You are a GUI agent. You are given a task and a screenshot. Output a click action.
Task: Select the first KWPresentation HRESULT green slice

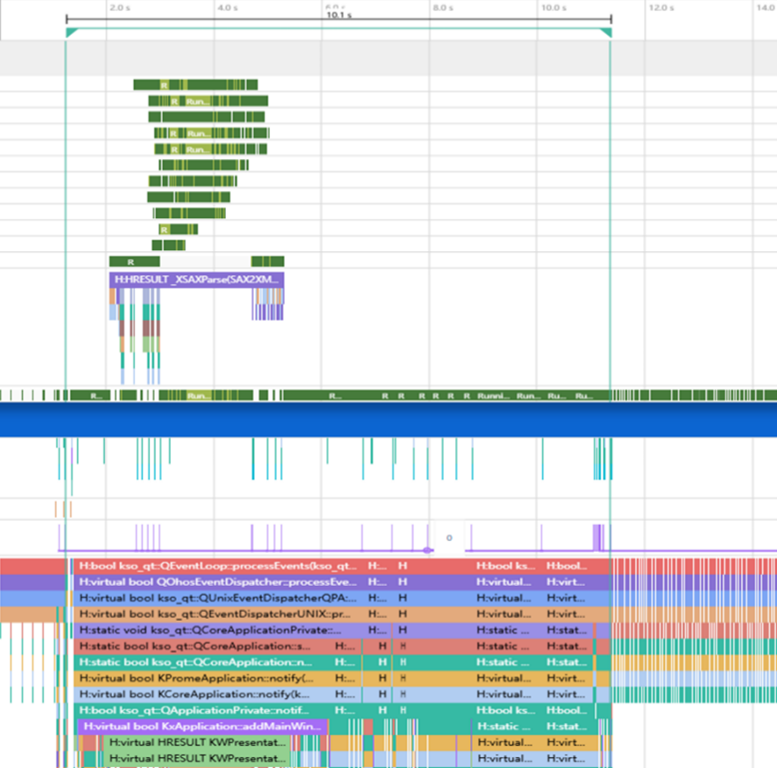[196, 743]
